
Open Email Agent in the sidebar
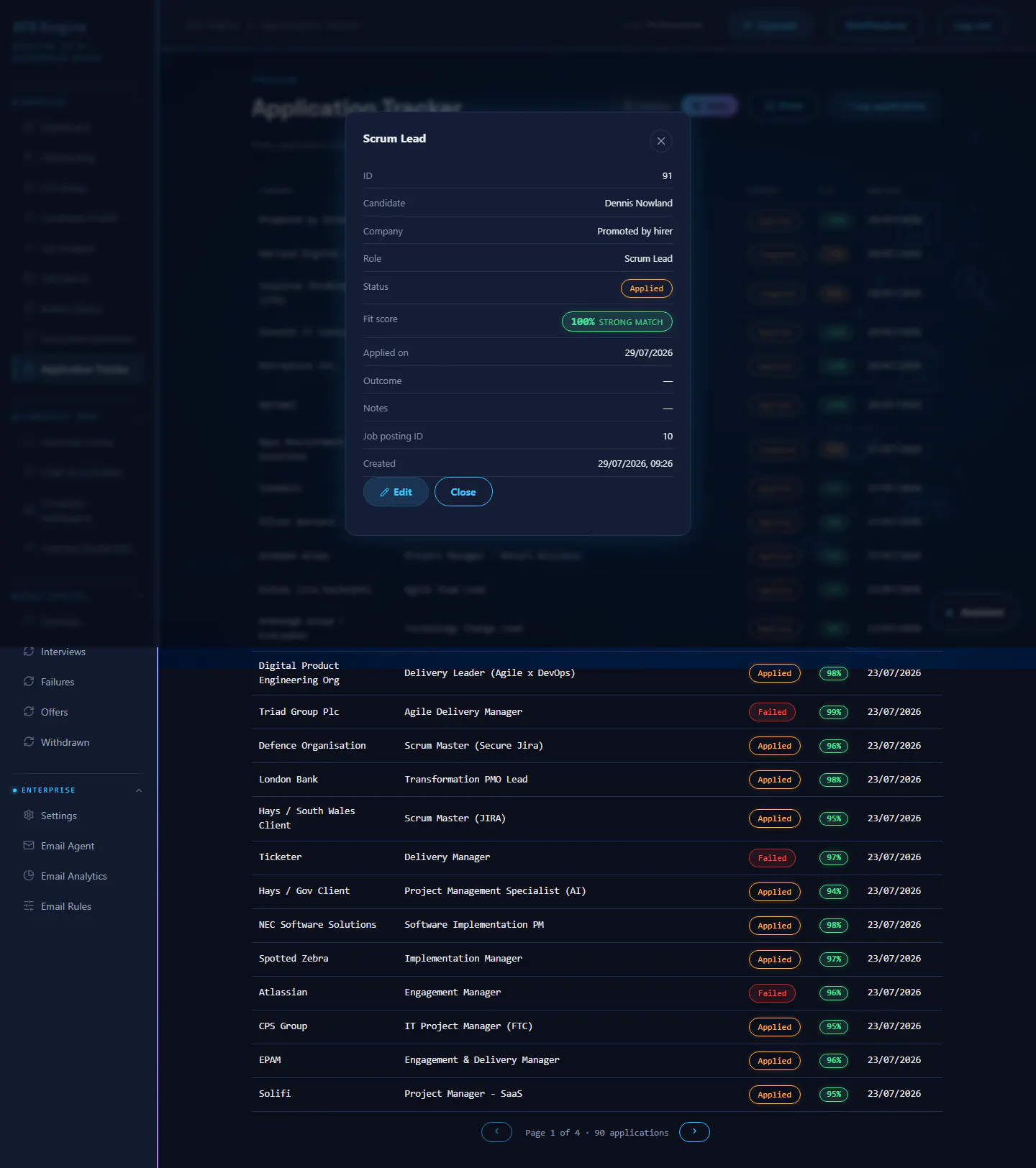tap(68, 846)
